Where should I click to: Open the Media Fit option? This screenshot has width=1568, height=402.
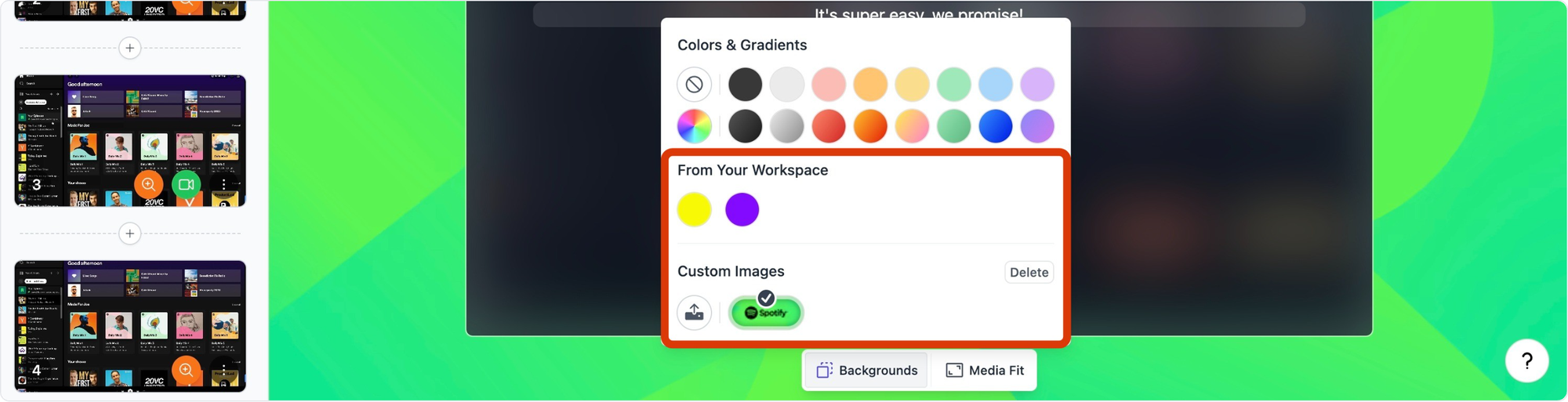985,371
